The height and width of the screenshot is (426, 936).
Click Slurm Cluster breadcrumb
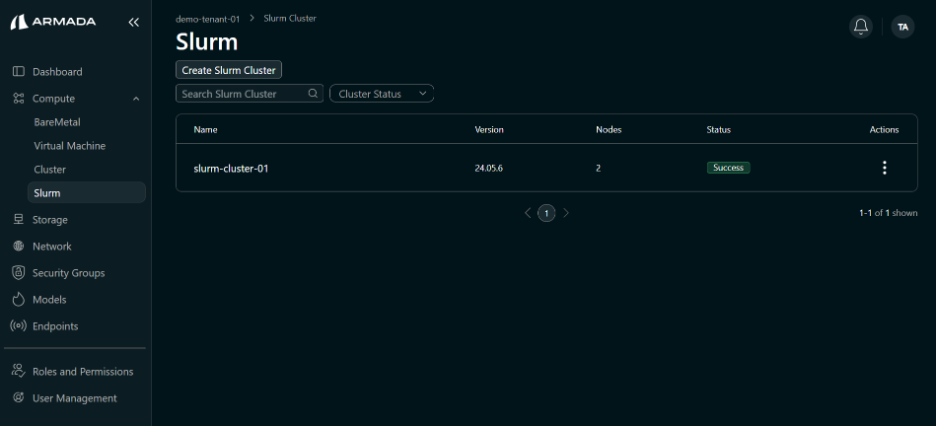click(290, 18)
